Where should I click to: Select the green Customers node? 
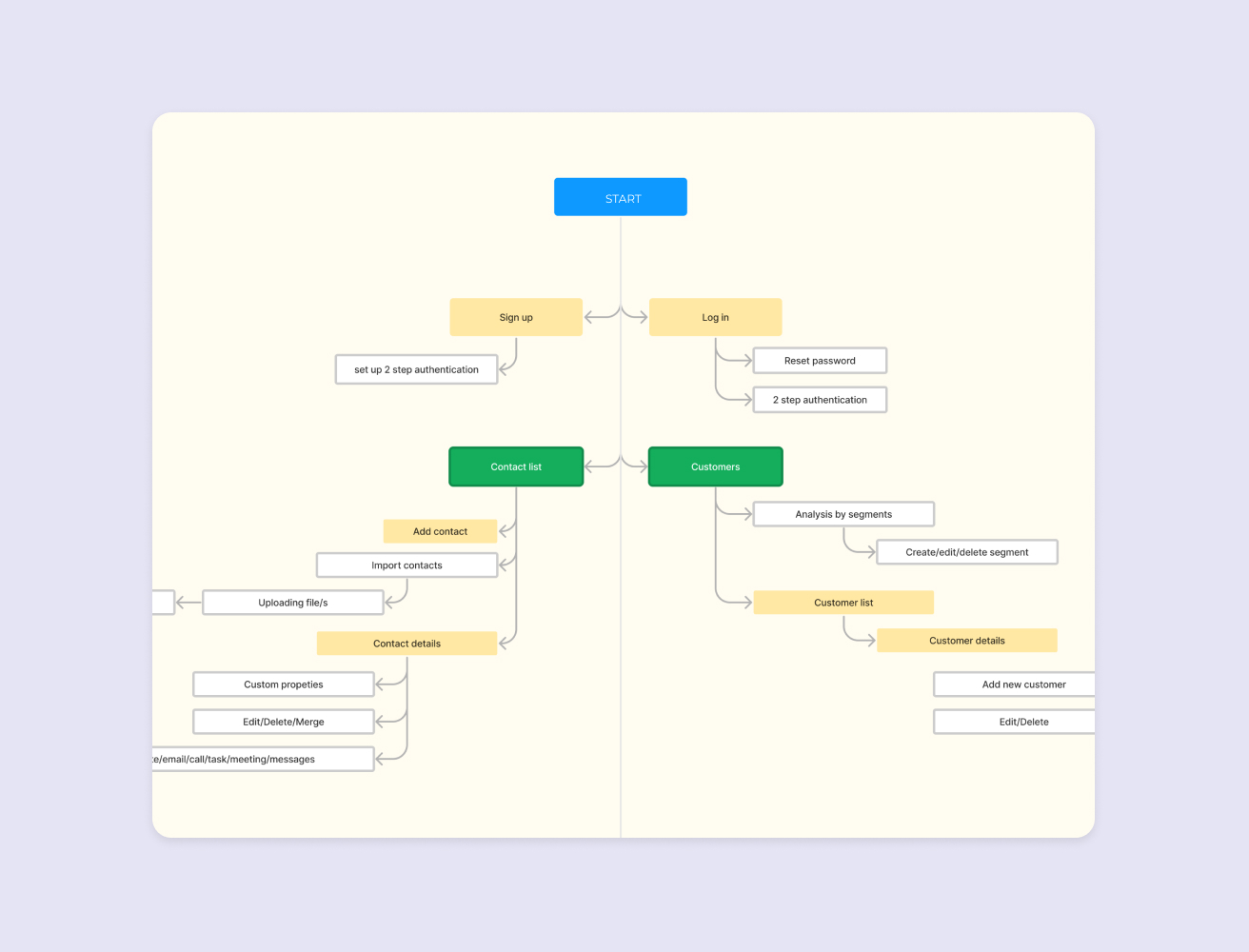click(x=715, y=466)
